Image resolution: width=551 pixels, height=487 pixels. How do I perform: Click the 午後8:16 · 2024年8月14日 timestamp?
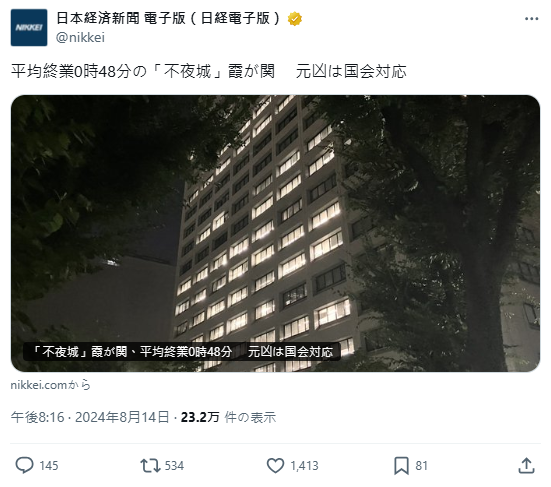(90, 417)
